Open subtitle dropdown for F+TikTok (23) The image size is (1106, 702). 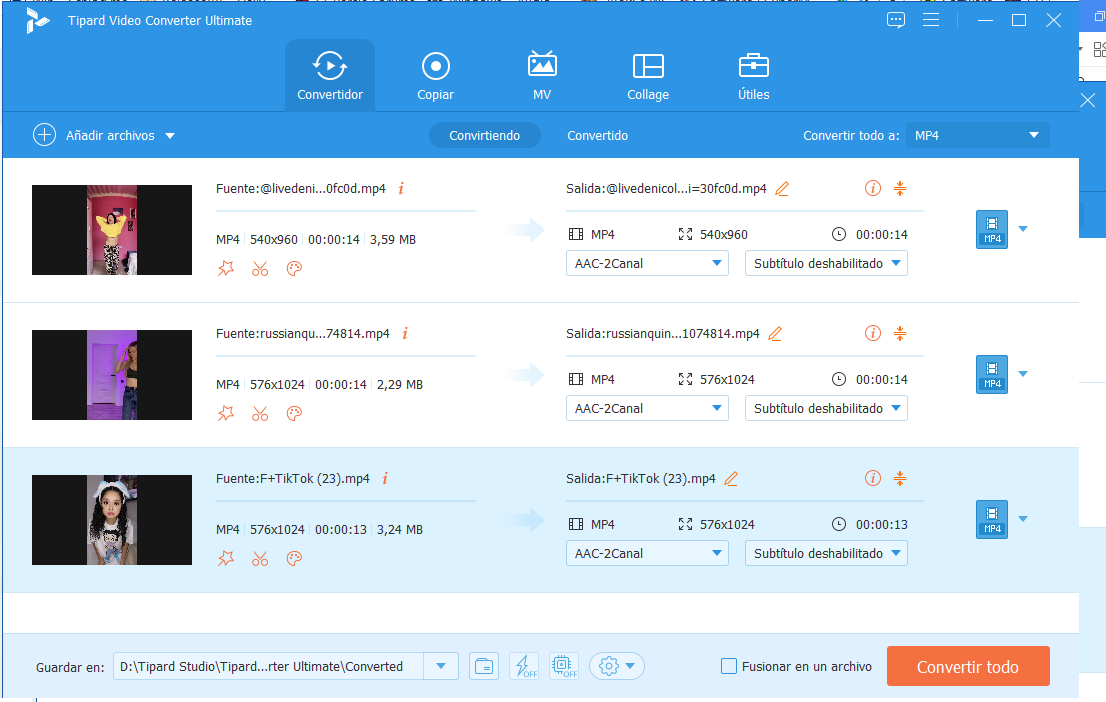point(826,554)
